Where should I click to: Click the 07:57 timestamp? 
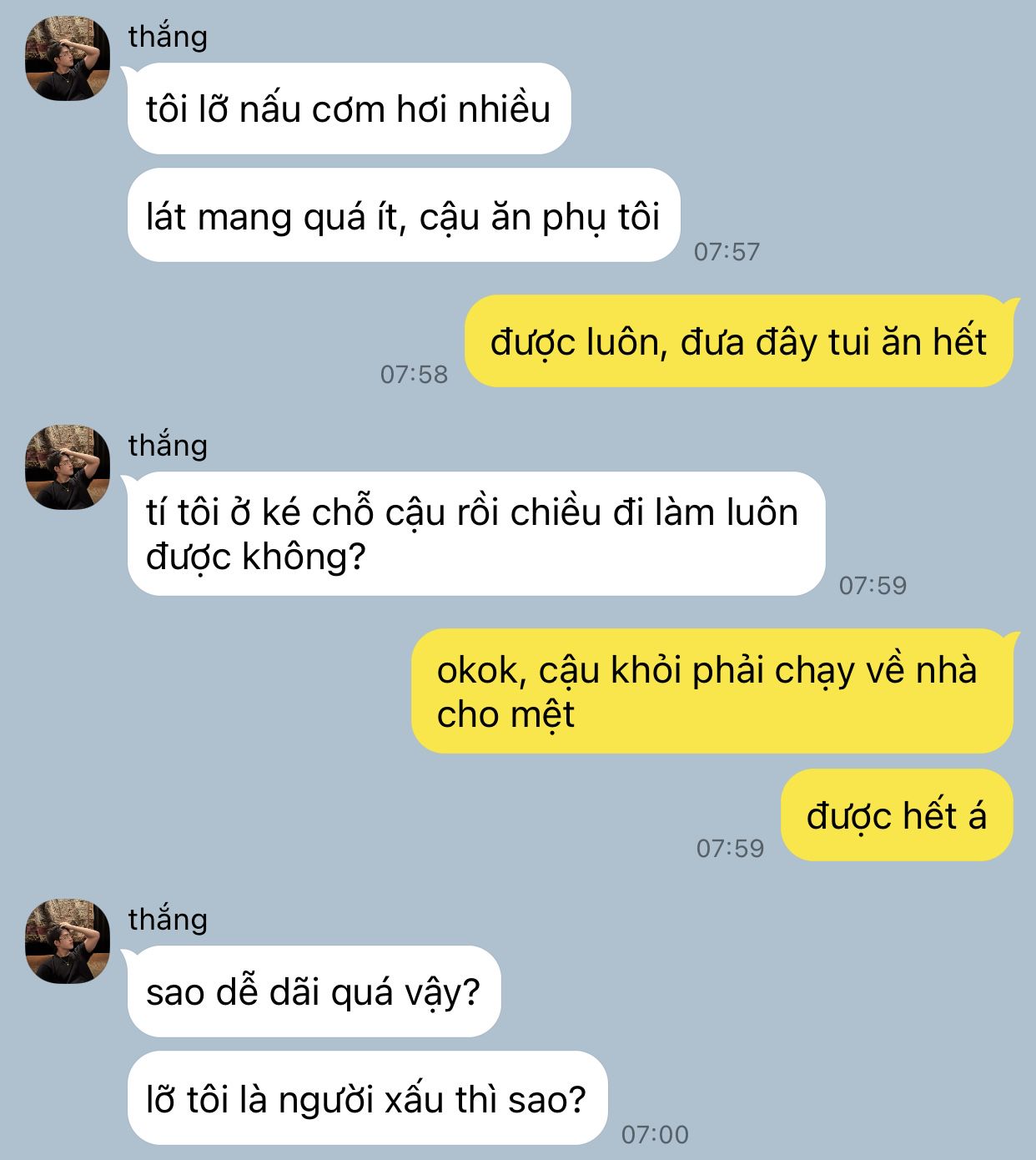[x=727, y=251]
